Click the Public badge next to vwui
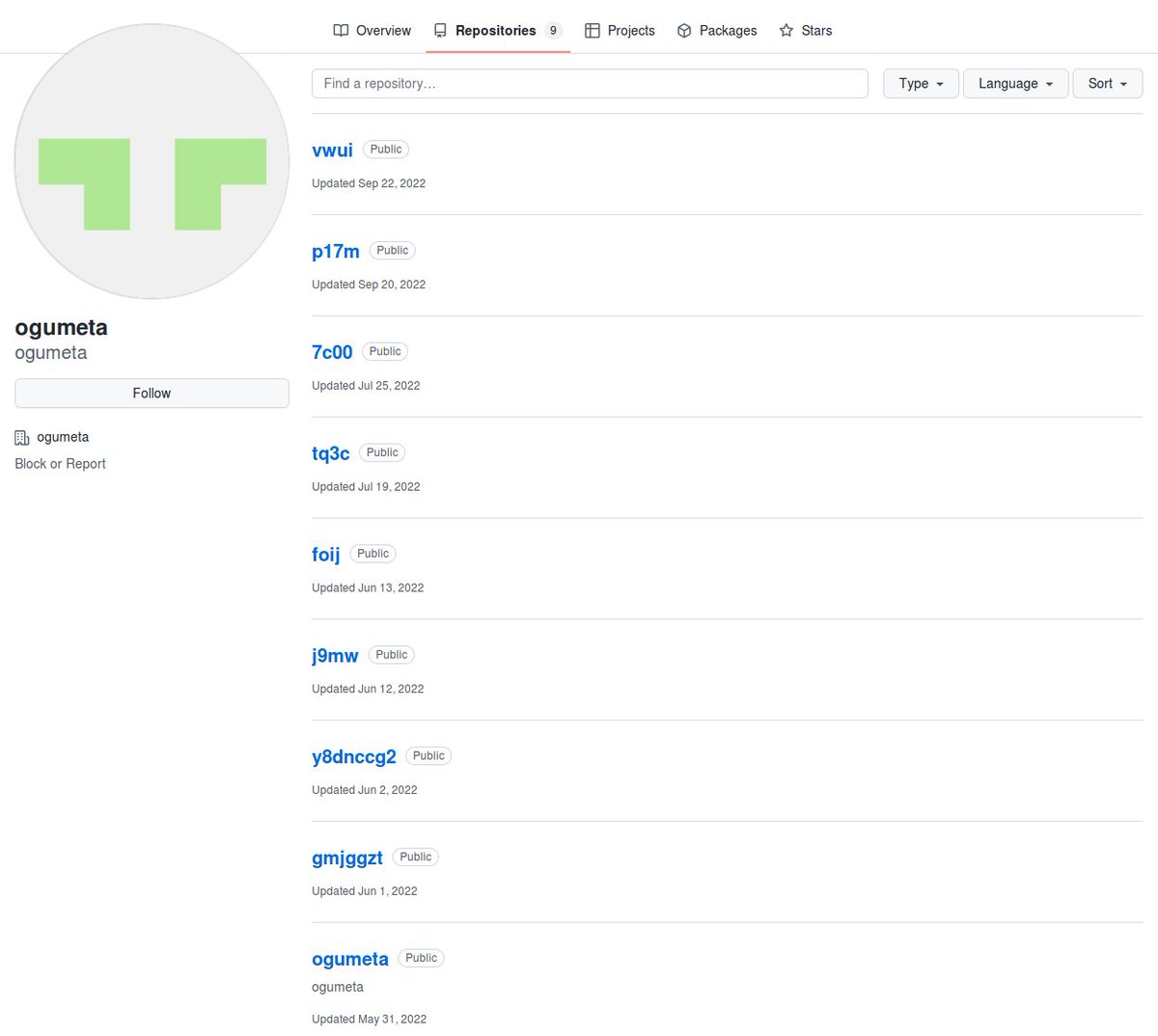Viewport: 1158px width, 1036px height. tap(386, 150)
